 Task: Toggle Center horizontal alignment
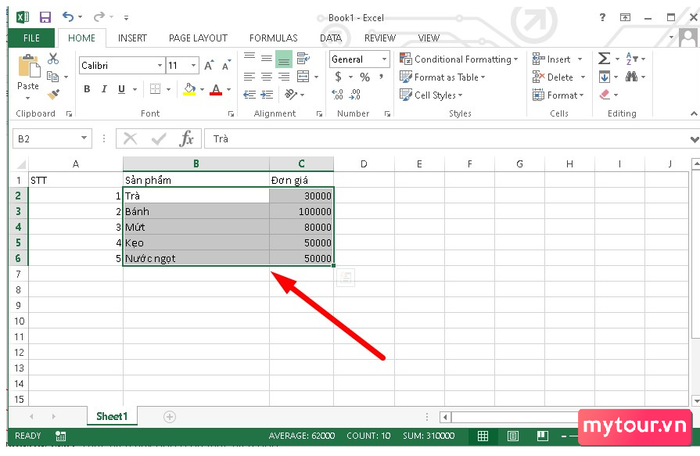267,77
